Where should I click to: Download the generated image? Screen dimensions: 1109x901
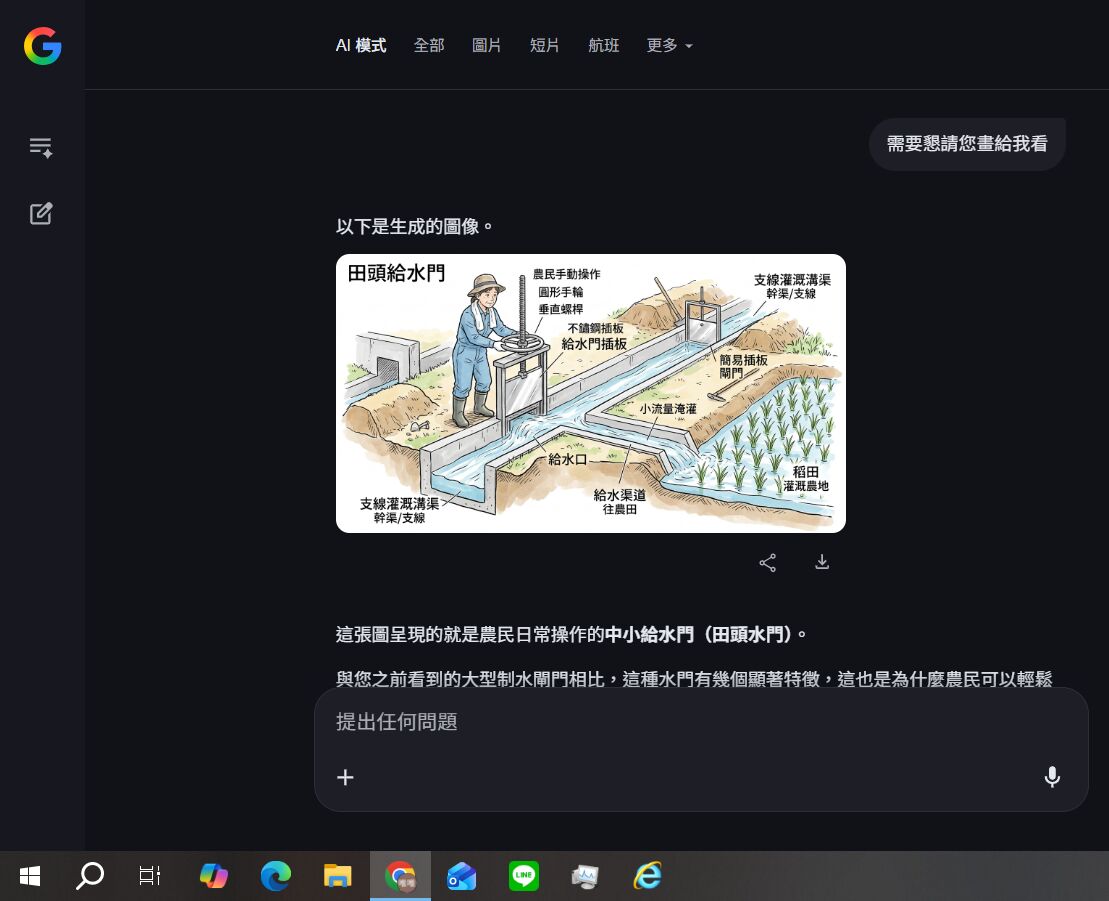(x=822, y=563)
